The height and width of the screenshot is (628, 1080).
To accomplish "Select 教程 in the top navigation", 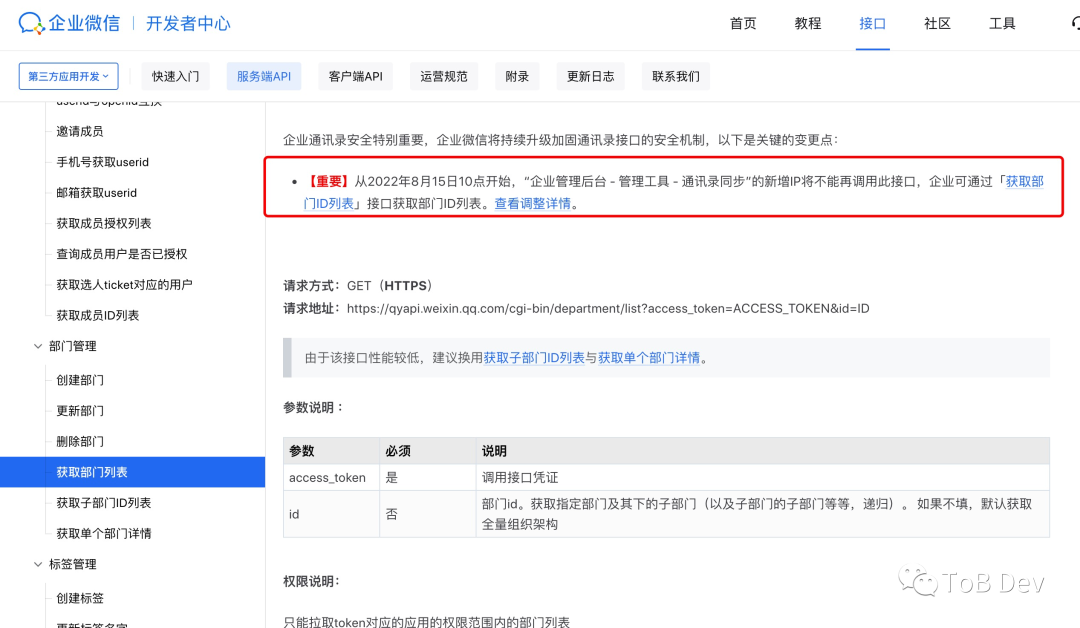I will coord(807,23).
